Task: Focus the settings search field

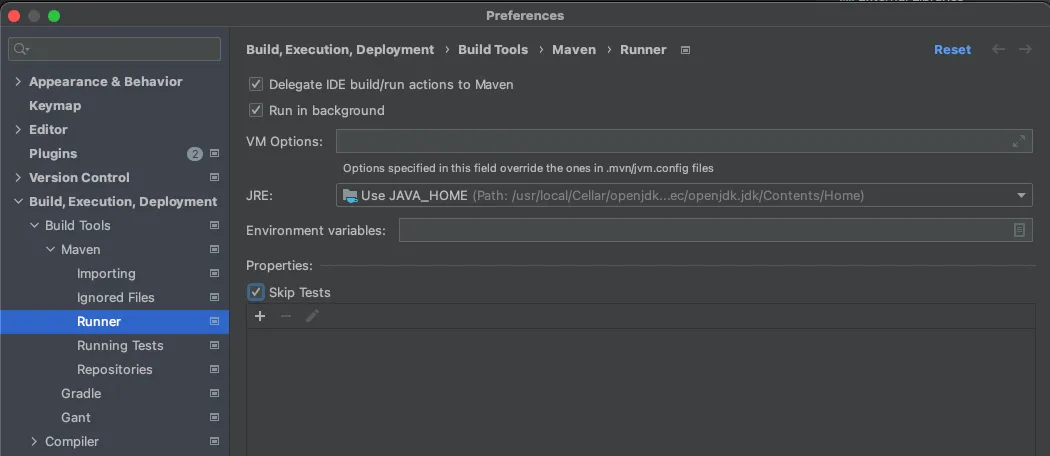Action: click(122, 49)
